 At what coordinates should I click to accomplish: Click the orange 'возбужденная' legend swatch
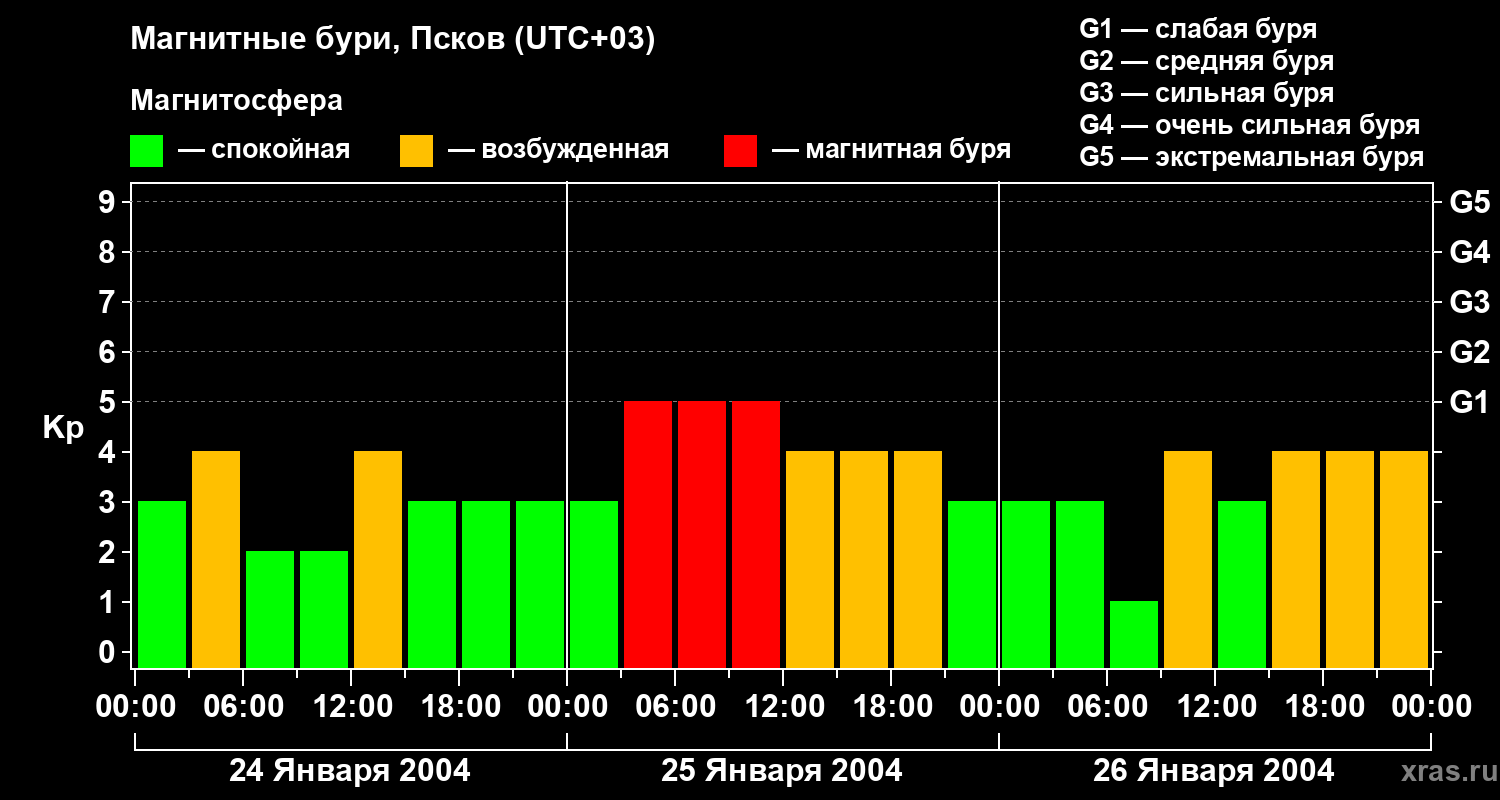pos(416,151)
